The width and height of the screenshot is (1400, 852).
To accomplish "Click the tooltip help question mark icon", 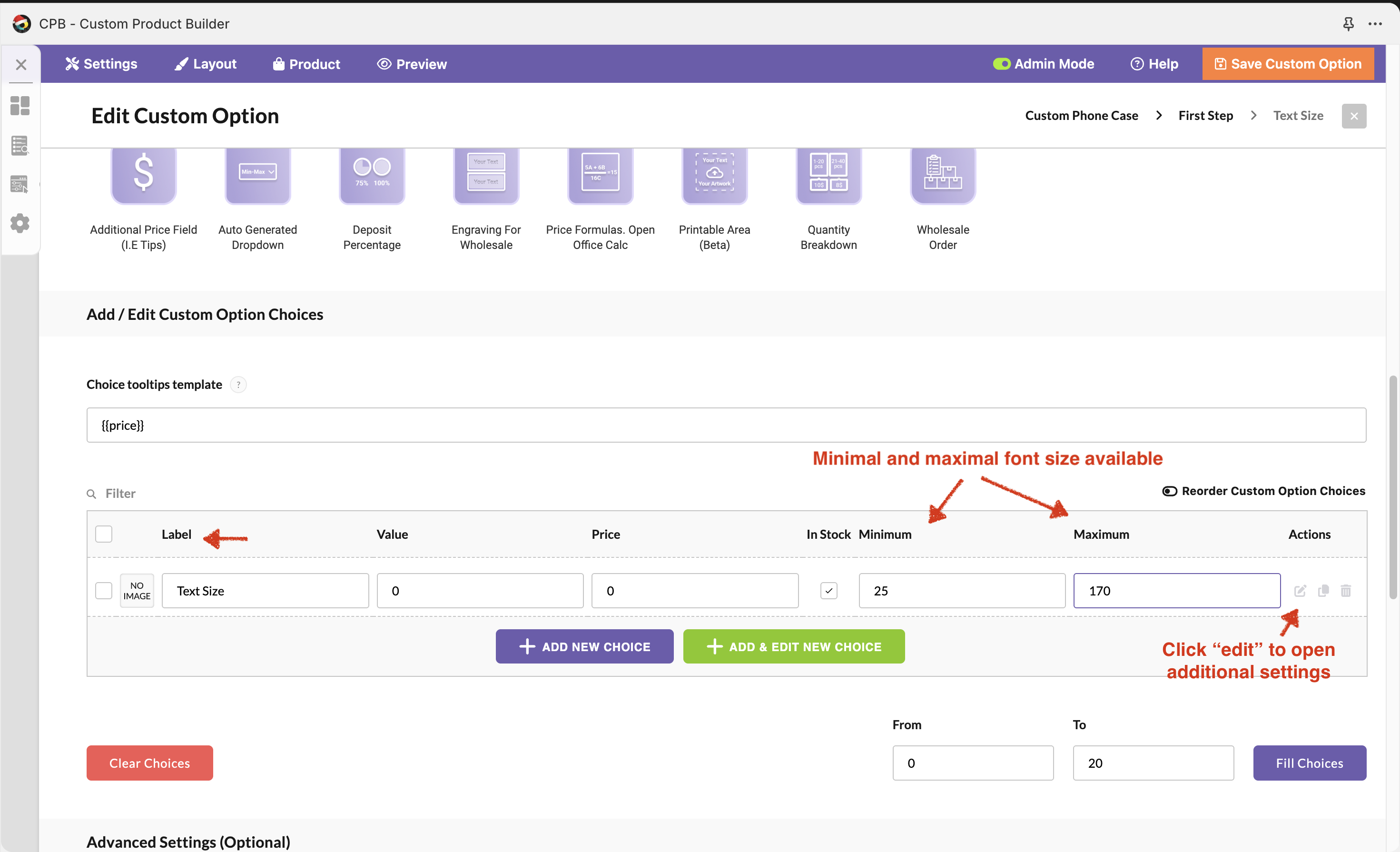I will [x=238, y=385].
